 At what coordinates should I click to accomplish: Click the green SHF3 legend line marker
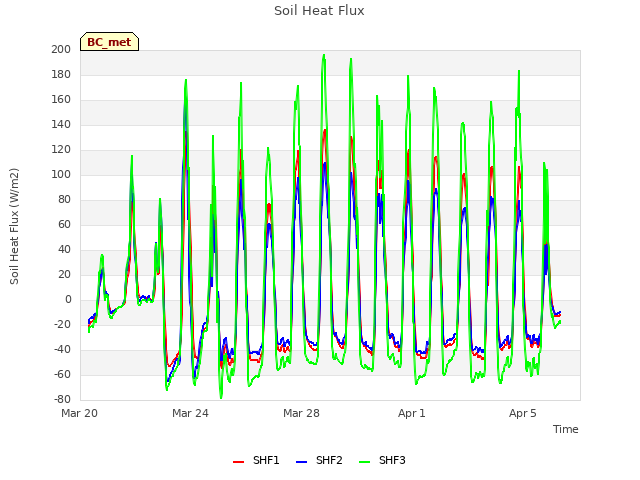pyautogui.click(x=364, y=462)
